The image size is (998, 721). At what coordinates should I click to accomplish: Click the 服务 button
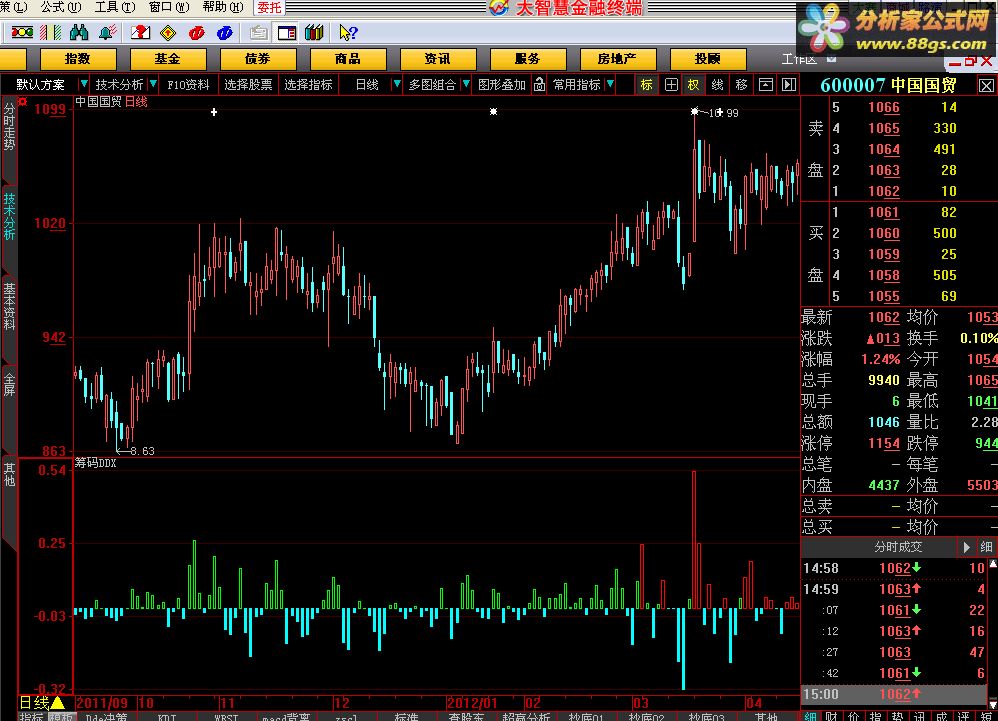click(527, 59)
